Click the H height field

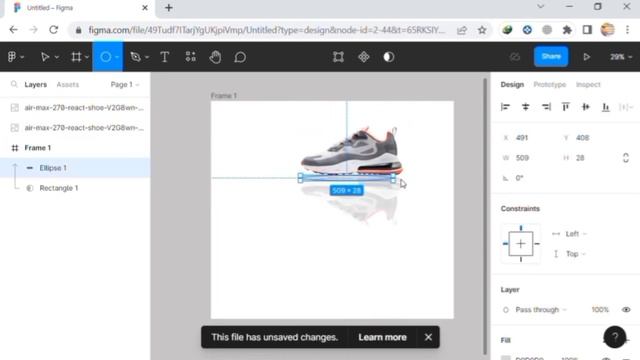[589, 158]
